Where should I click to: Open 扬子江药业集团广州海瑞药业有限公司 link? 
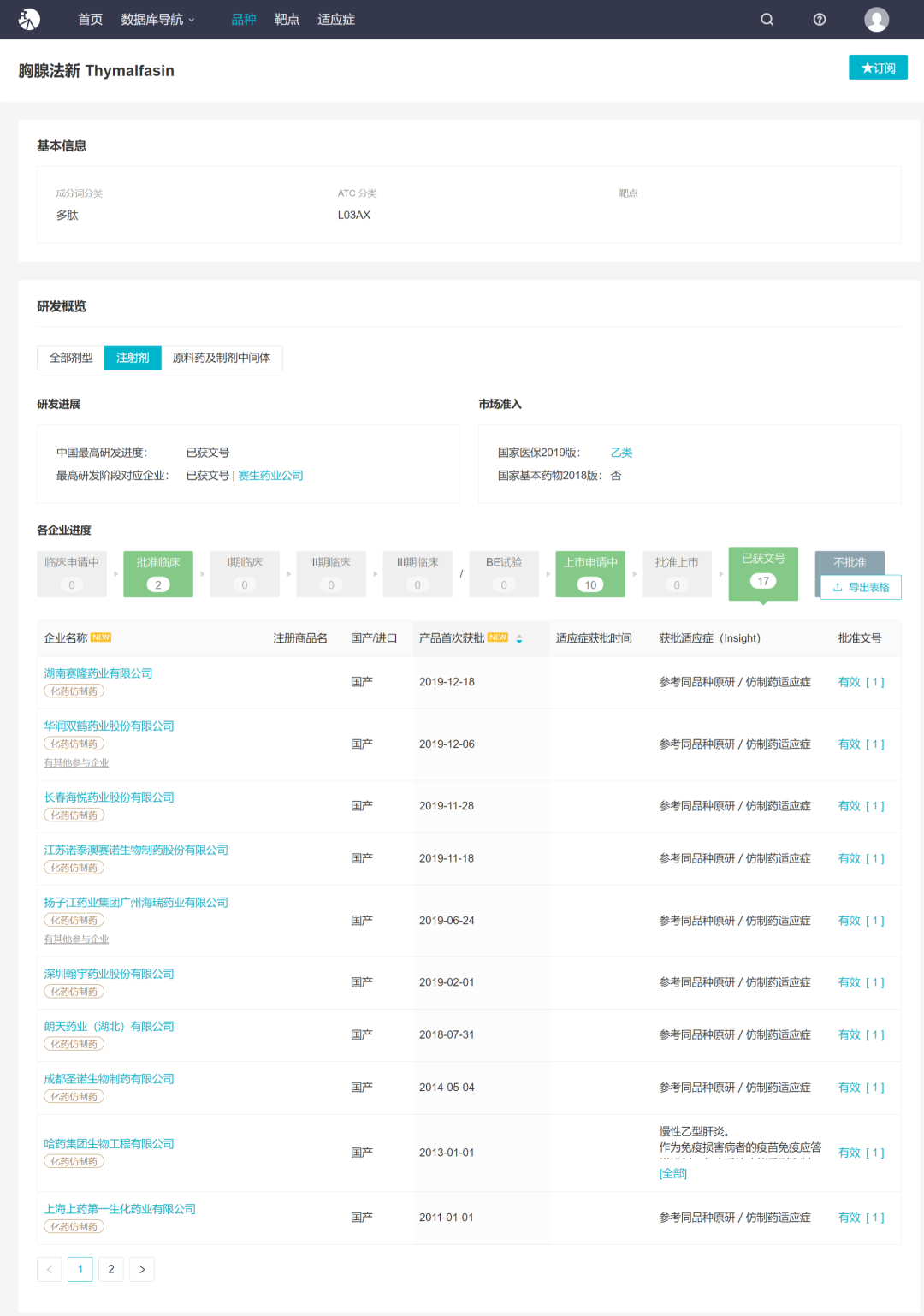click(x=136, y=903)
